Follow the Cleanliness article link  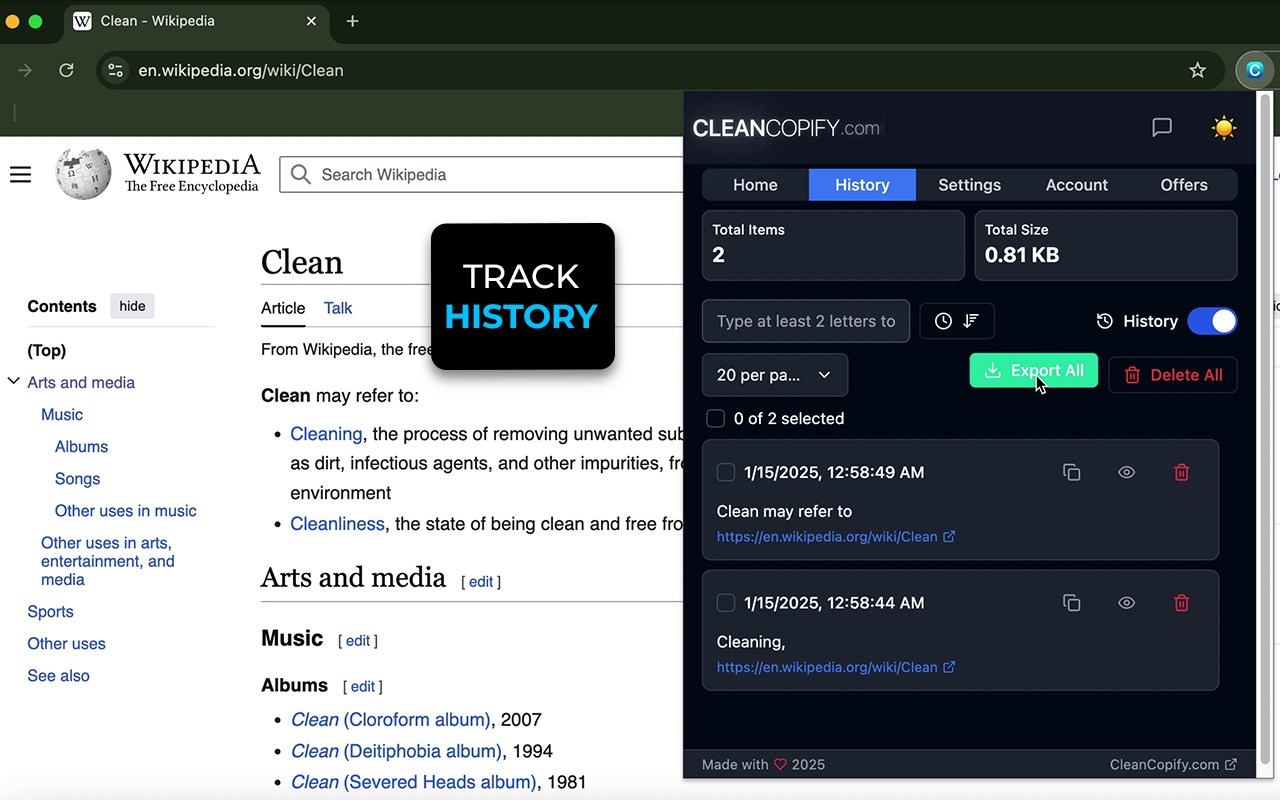pyautogui.click(x=337, y=524)
